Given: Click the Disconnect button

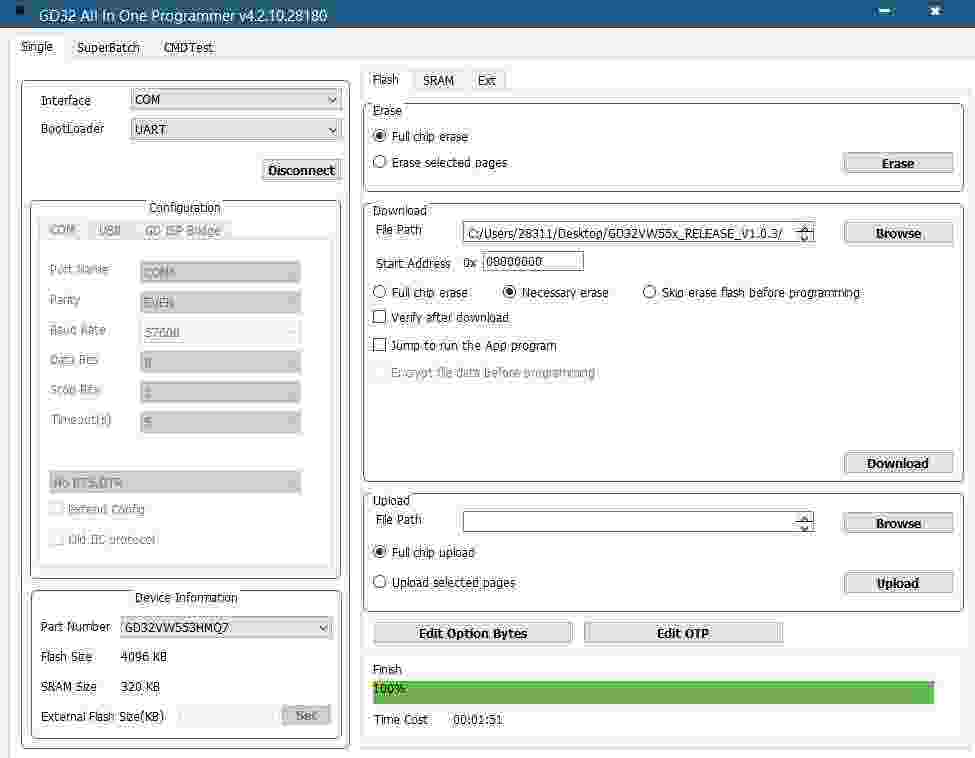Looking at the screenshot, I should (x=301, y=170).
